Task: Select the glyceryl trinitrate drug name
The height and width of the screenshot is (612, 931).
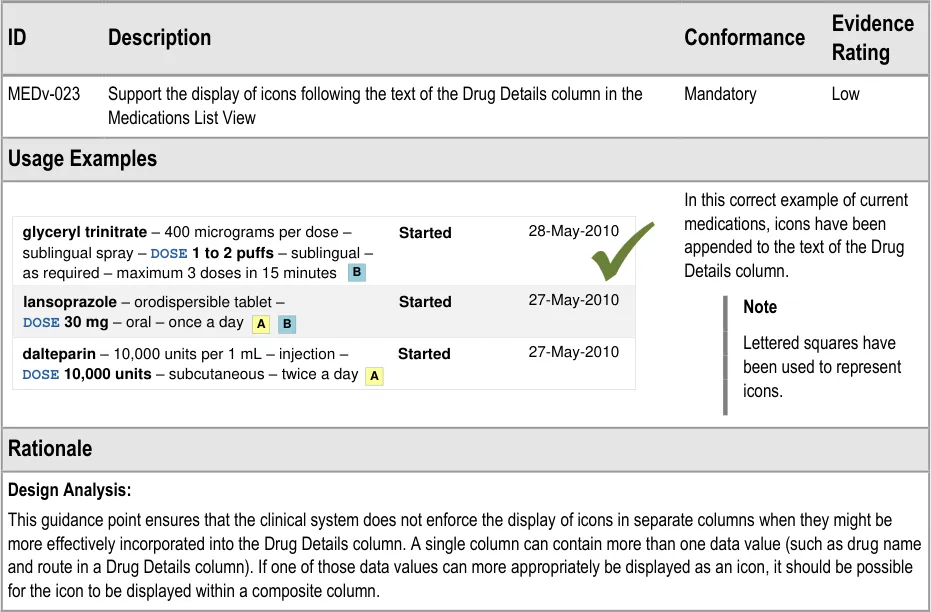Action: pos(85,232)
